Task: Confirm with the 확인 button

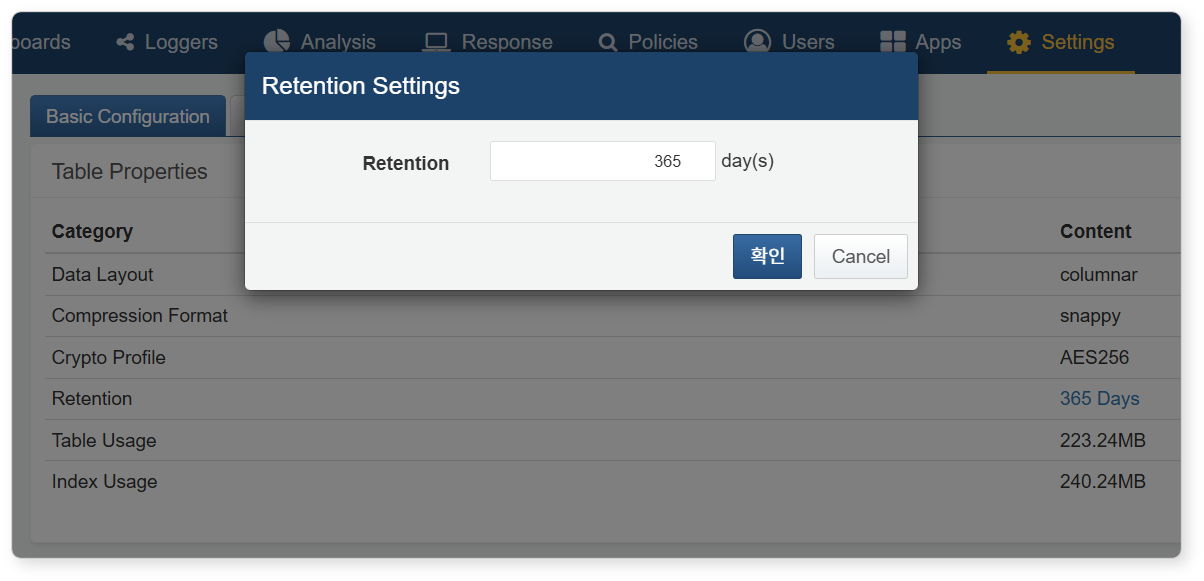Action: [767, 256]
